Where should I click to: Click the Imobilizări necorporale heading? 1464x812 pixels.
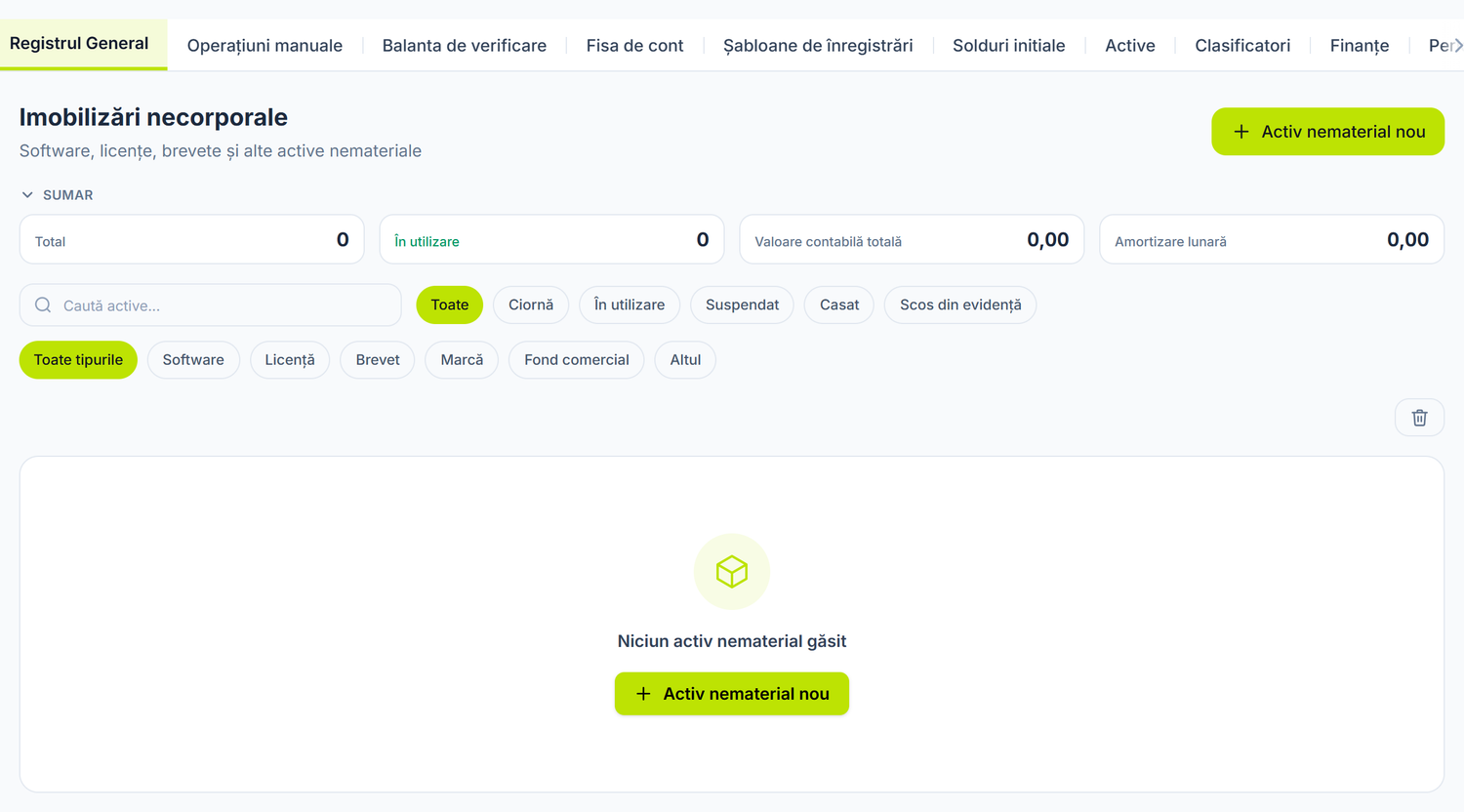[153, 117]
